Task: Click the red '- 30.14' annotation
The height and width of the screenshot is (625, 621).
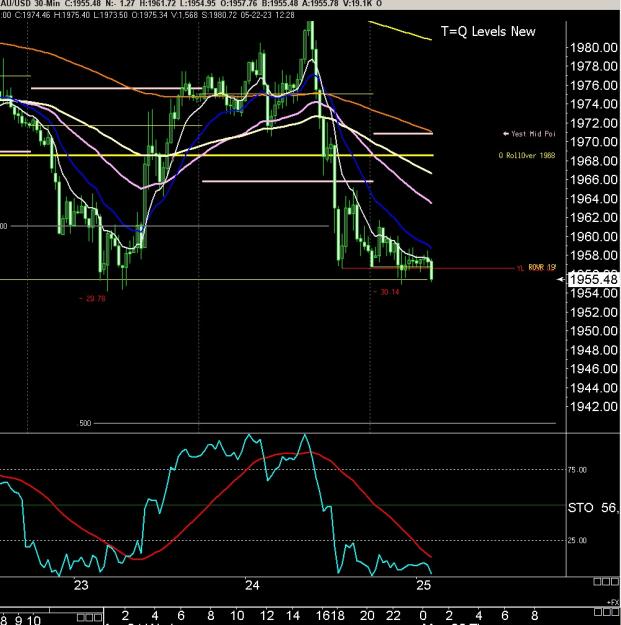Action: [x=386, y=292]
